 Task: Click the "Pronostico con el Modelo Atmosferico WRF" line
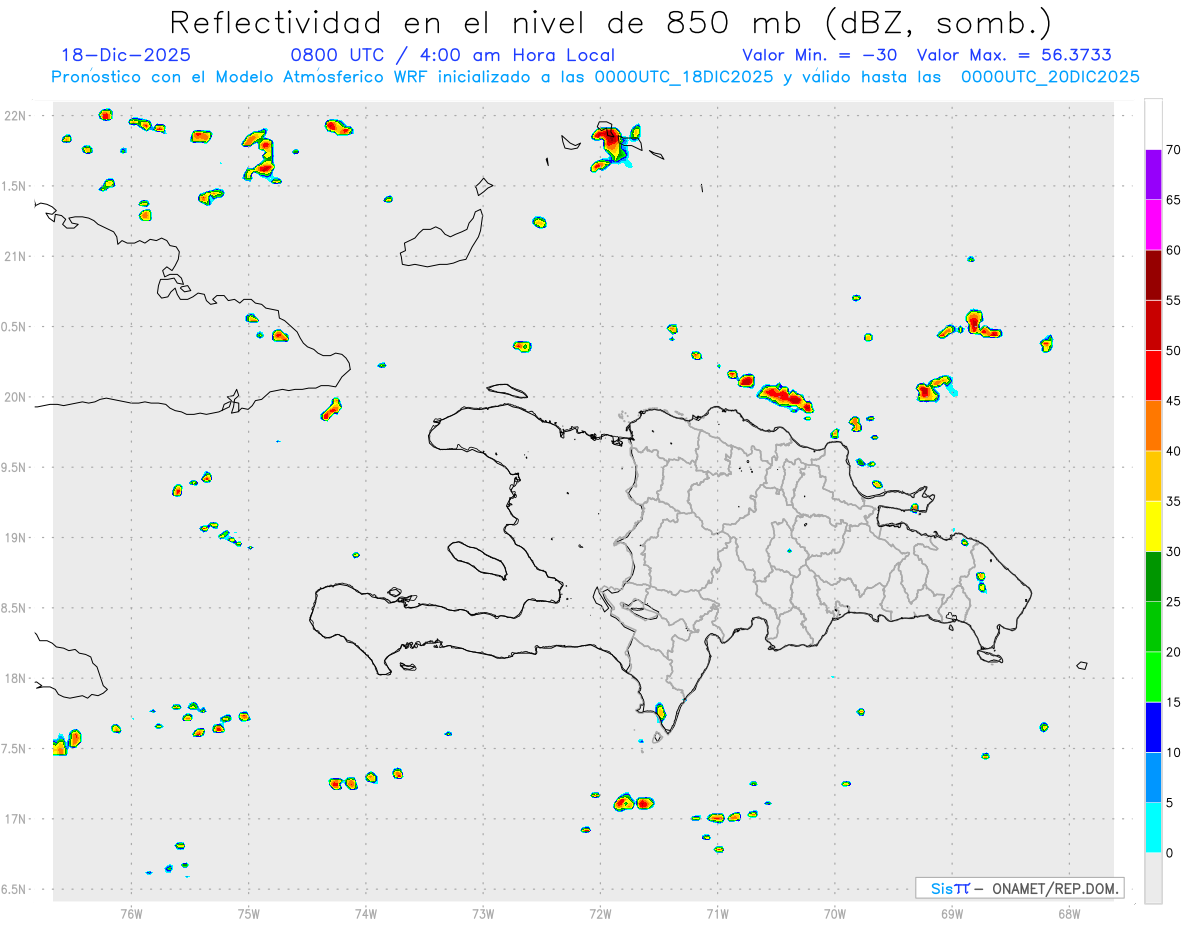(595, 76)
